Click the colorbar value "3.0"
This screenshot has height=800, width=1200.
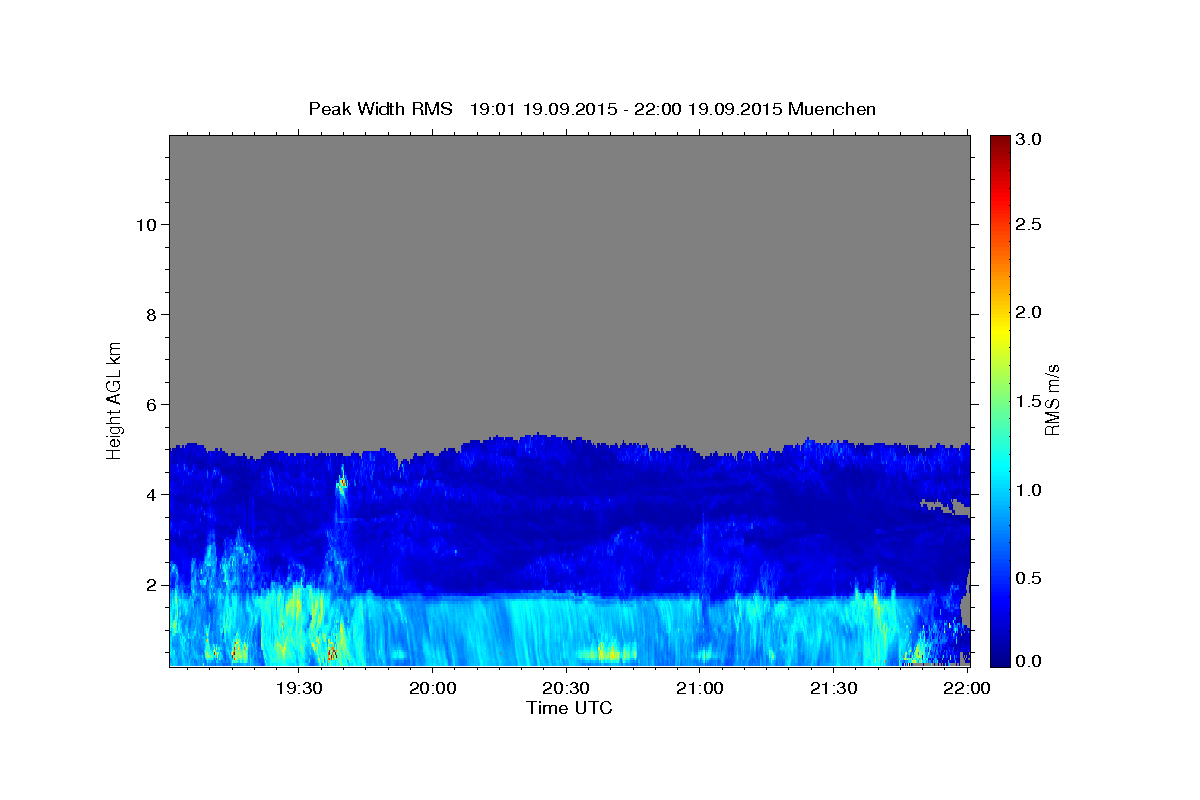pos(1028,139)
